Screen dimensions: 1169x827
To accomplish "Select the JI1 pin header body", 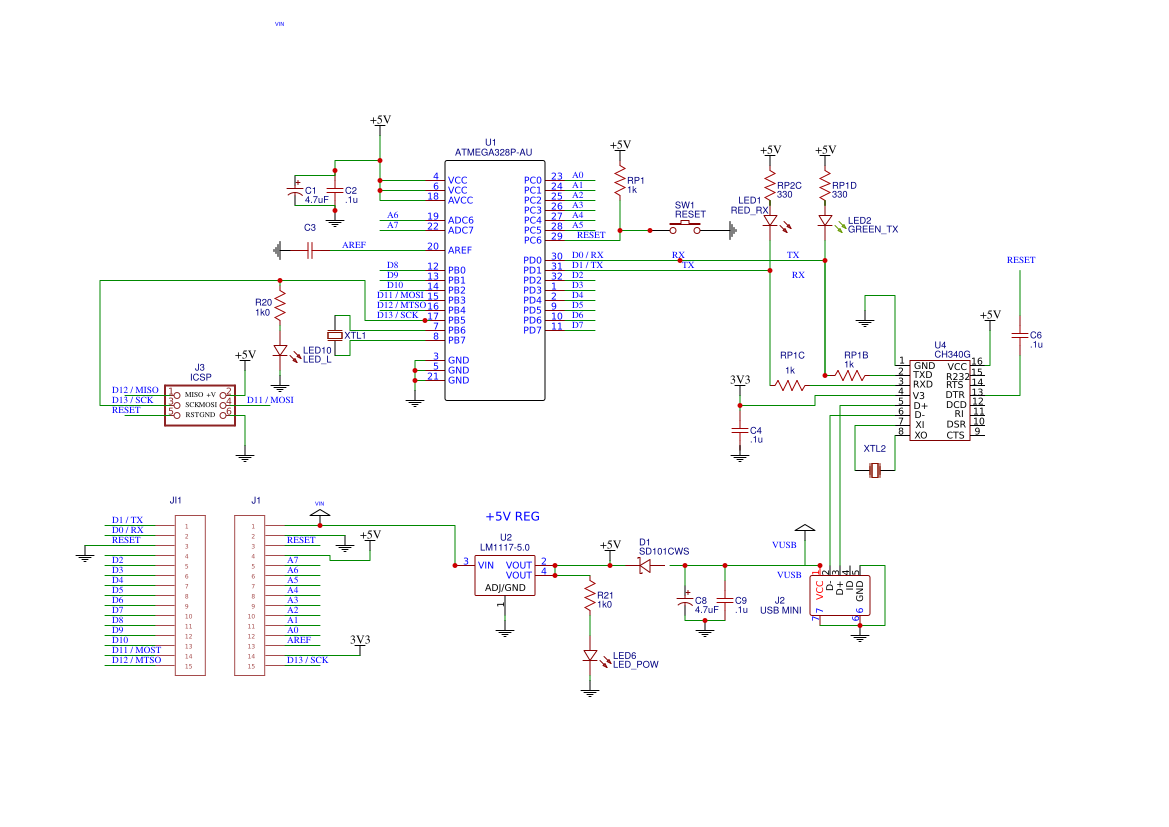I will click(x=190, y=595).
